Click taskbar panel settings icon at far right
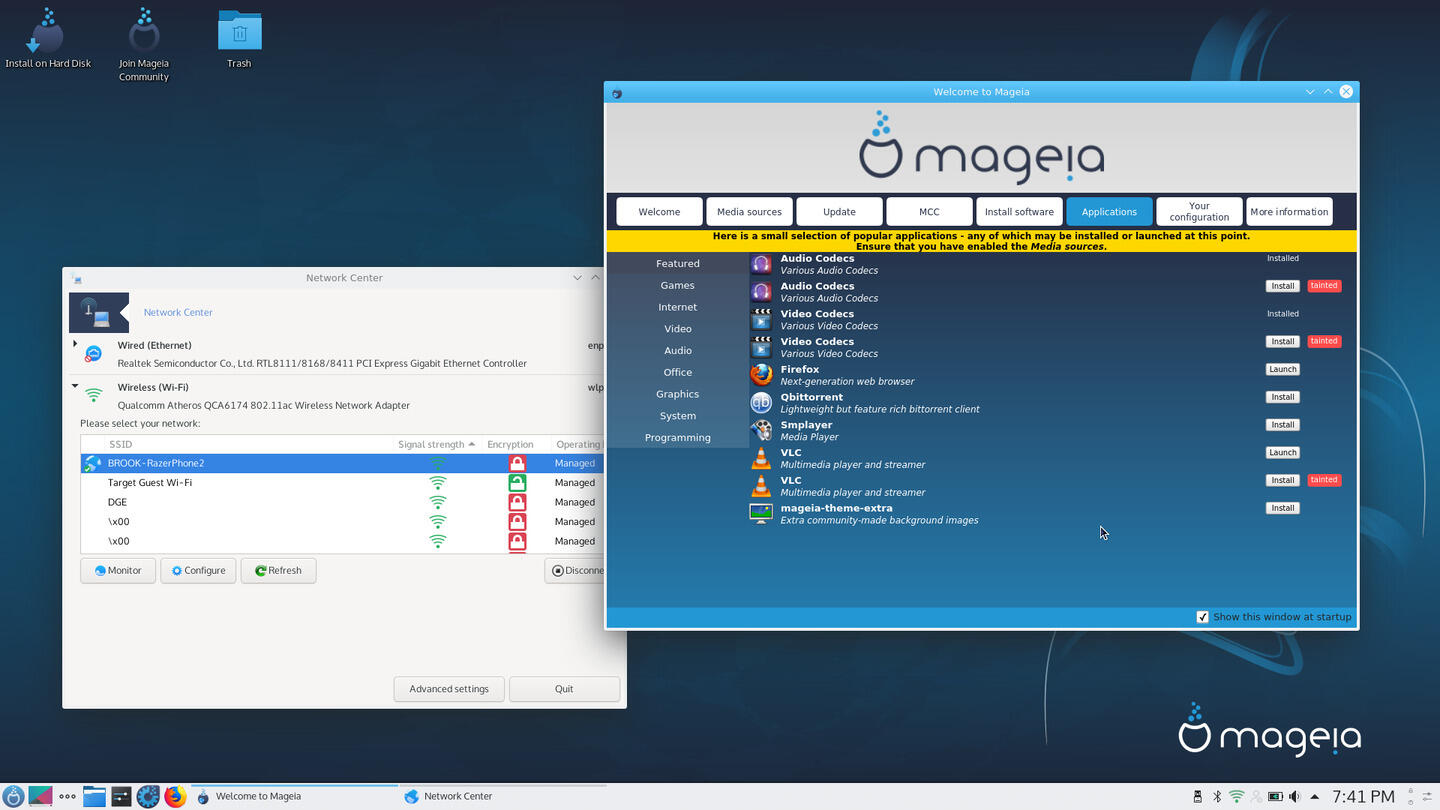Image resolution: width=1440 pixels, height=810 pixels. (1429, 796)
